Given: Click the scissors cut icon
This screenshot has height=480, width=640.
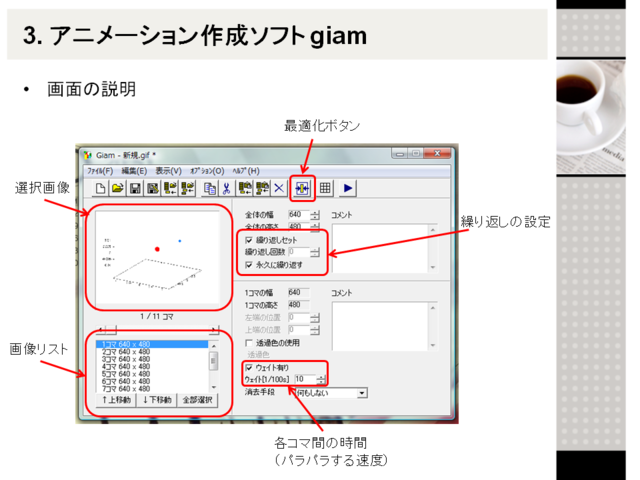Looking at the screenshot, I should coord(227,187).
